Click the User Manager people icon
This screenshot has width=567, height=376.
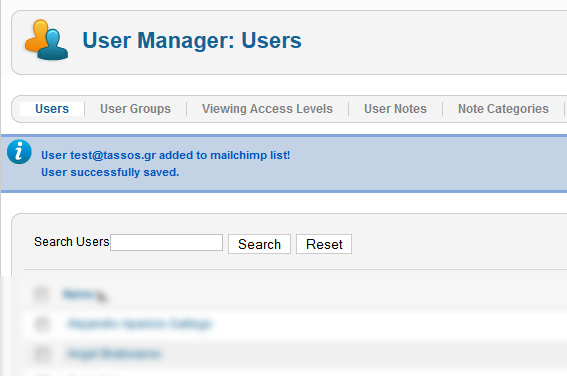tap(46, 40)
